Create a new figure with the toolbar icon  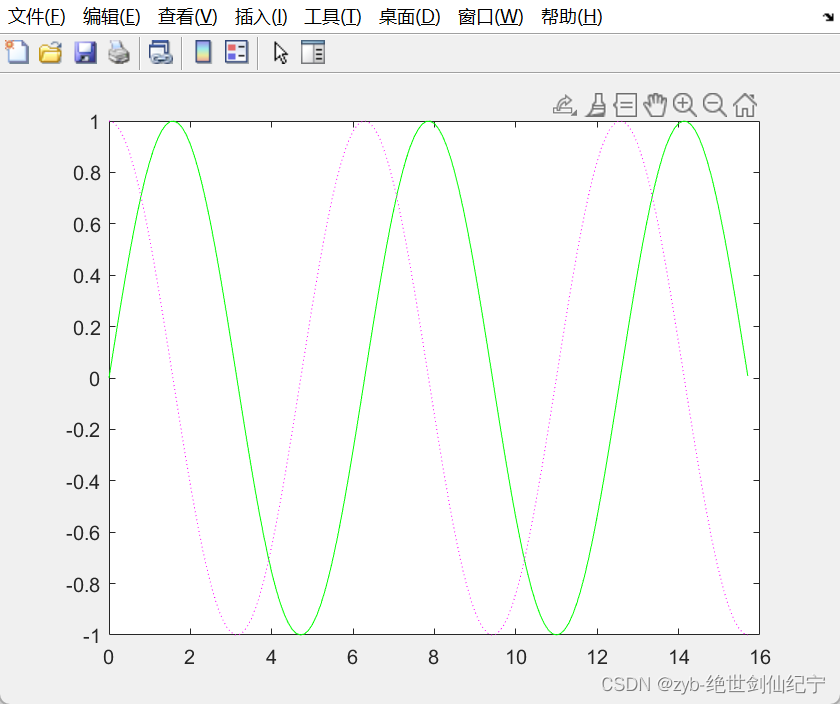coord(17,53)
